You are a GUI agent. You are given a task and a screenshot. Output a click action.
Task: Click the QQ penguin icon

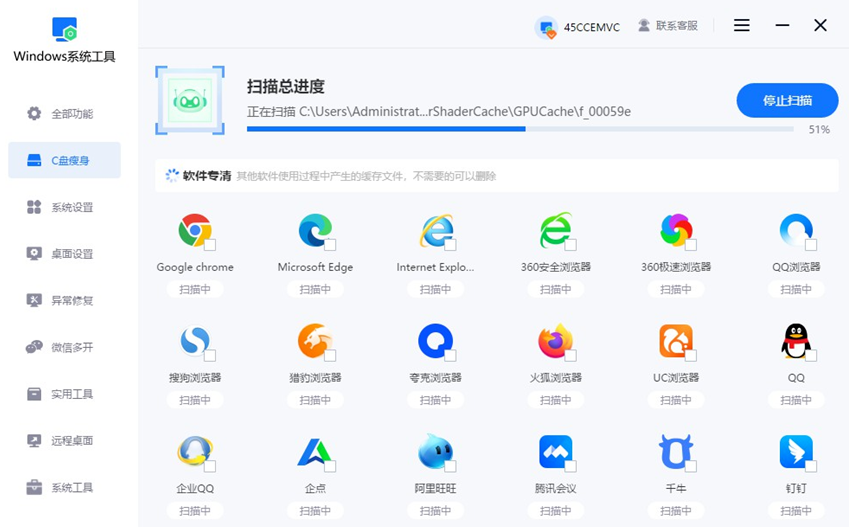click(x=796, y=341)
